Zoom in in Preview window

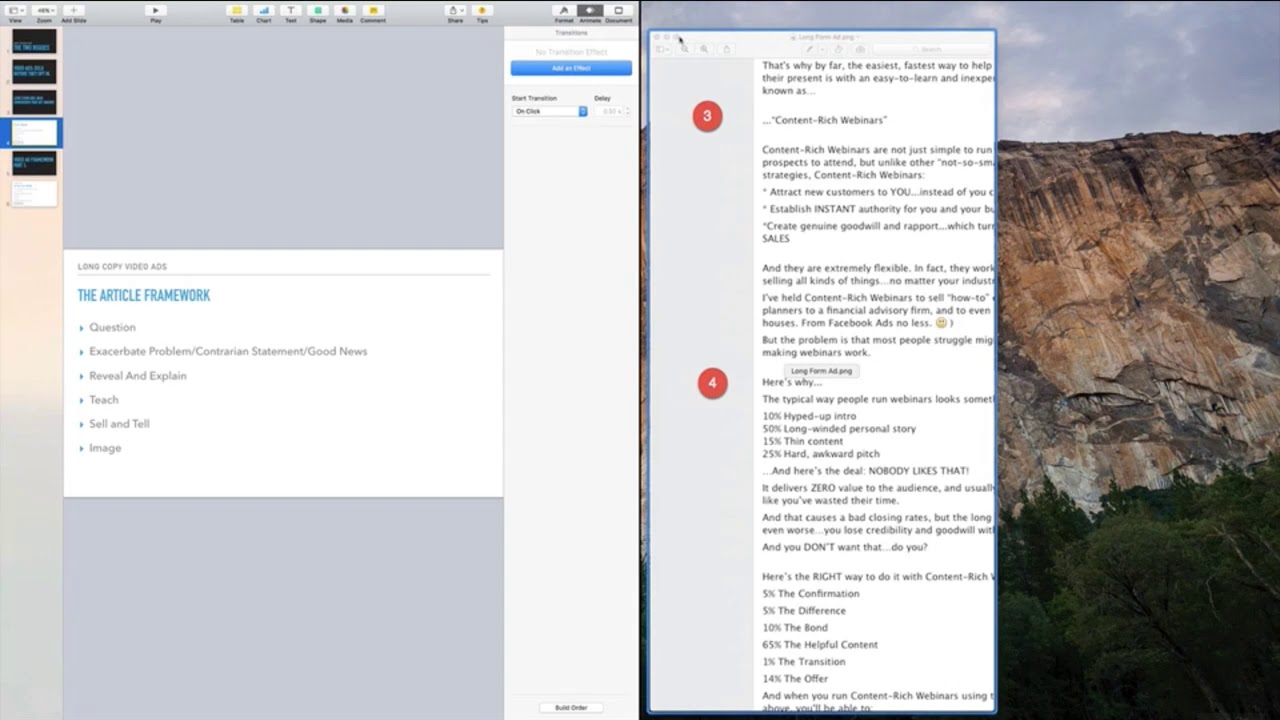(x=704, y=49)
